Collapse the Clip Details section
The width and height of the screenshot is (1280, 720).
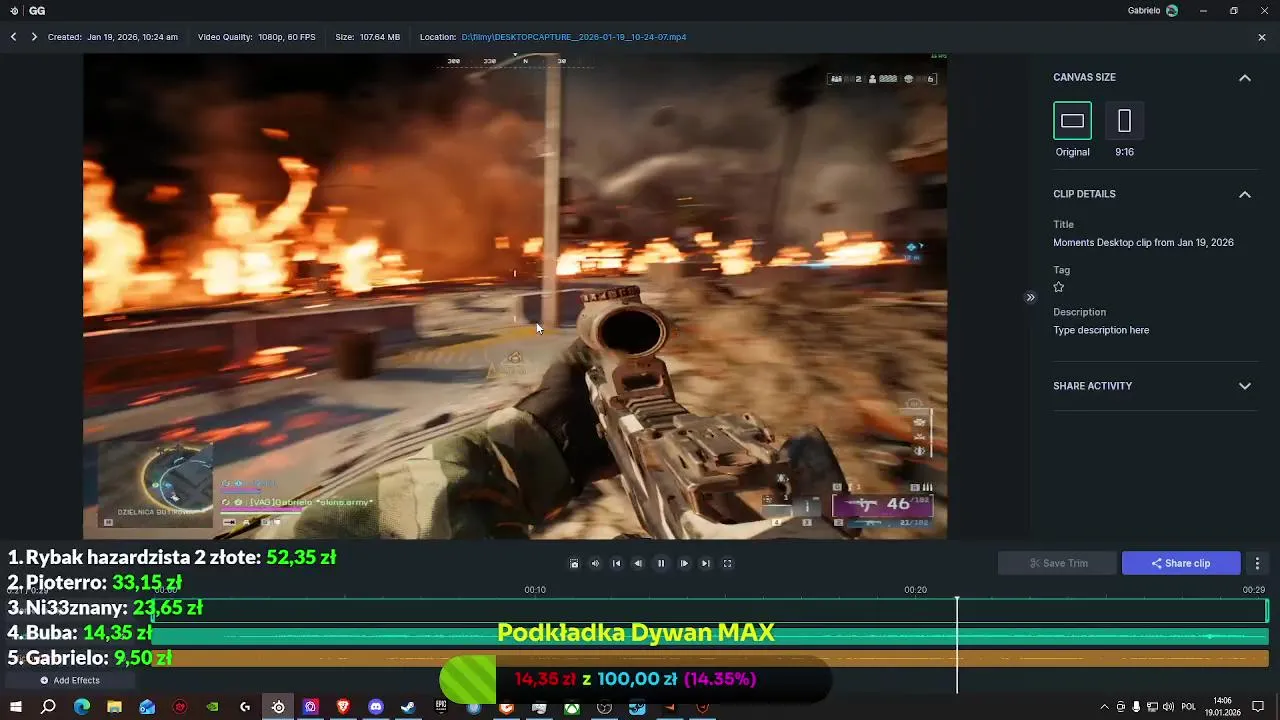coord(1245,194)
